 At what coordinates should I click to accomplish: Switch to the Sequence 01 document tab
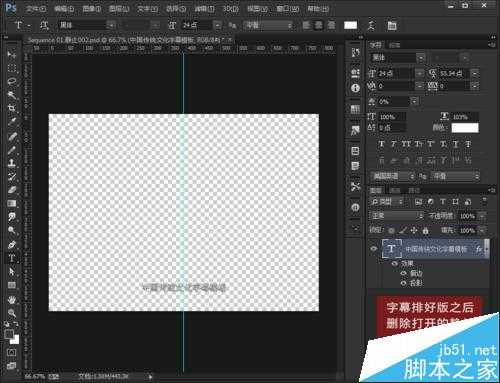[x=128, y=40]
